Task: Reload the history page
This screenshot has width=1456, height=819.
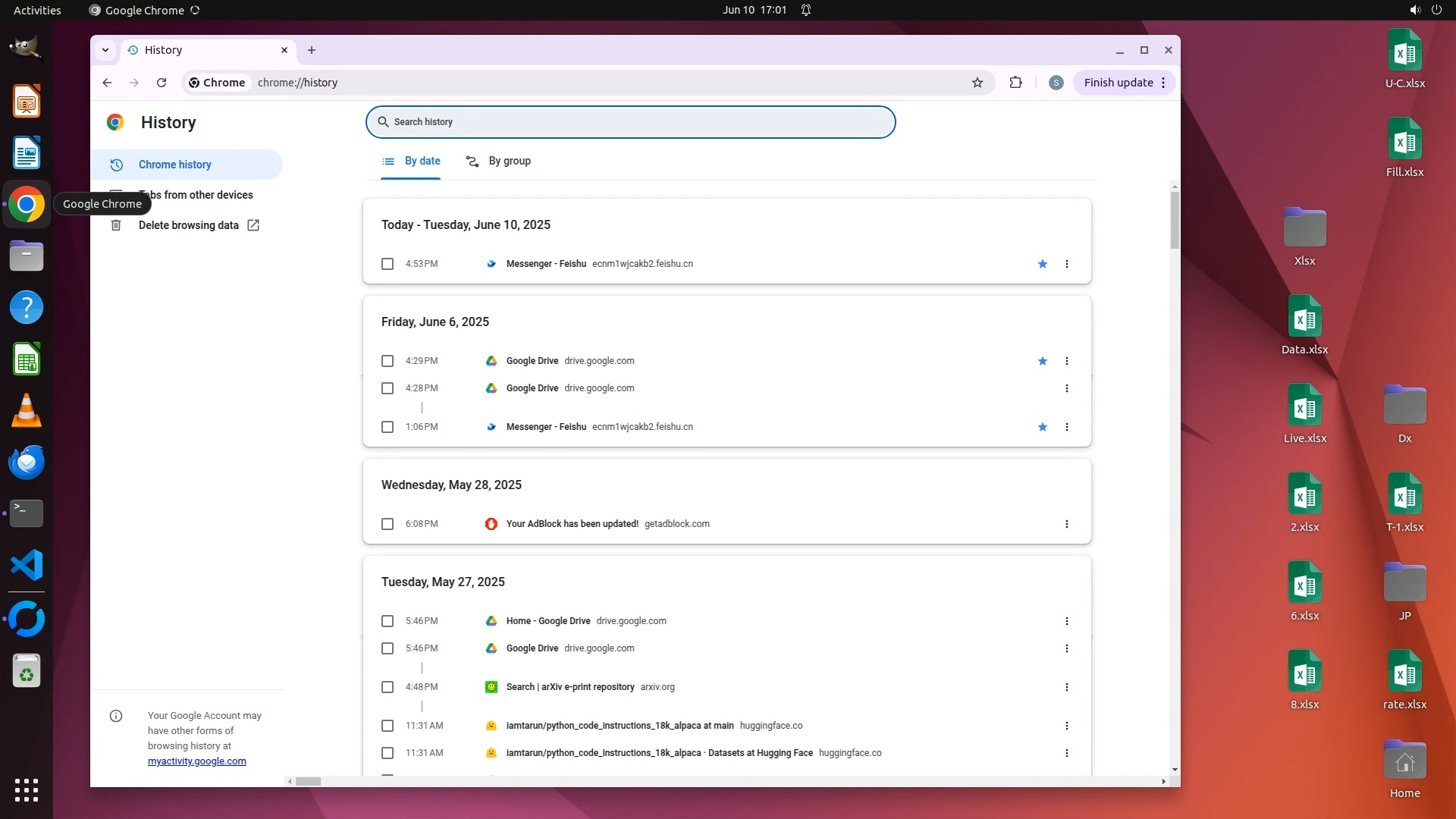Action: [x=162, y=83]
